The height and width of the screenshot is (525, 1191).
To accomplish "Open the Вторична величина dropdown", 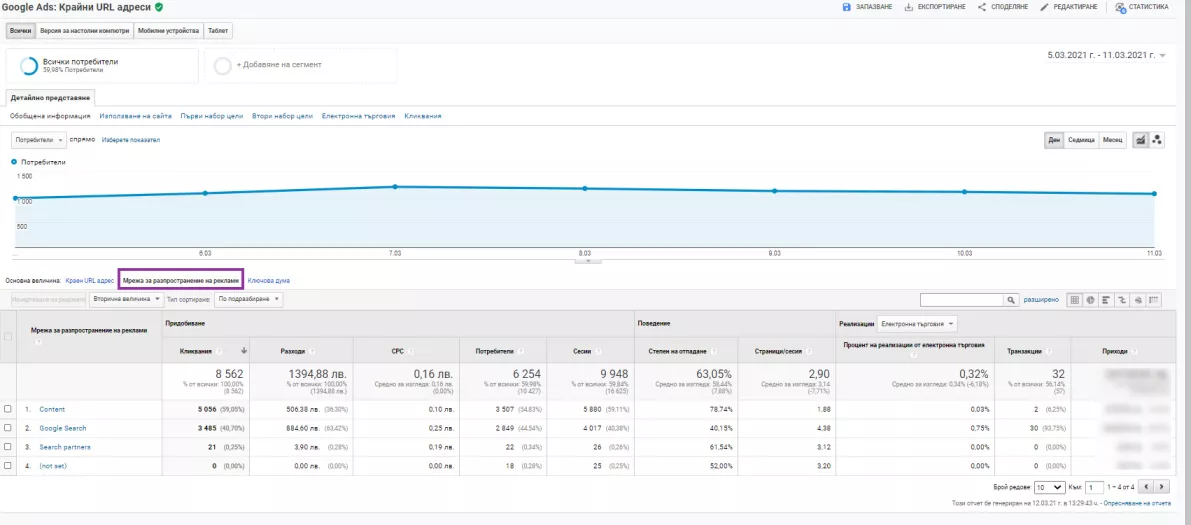I will pyautogui.click(x=126, y=299).
